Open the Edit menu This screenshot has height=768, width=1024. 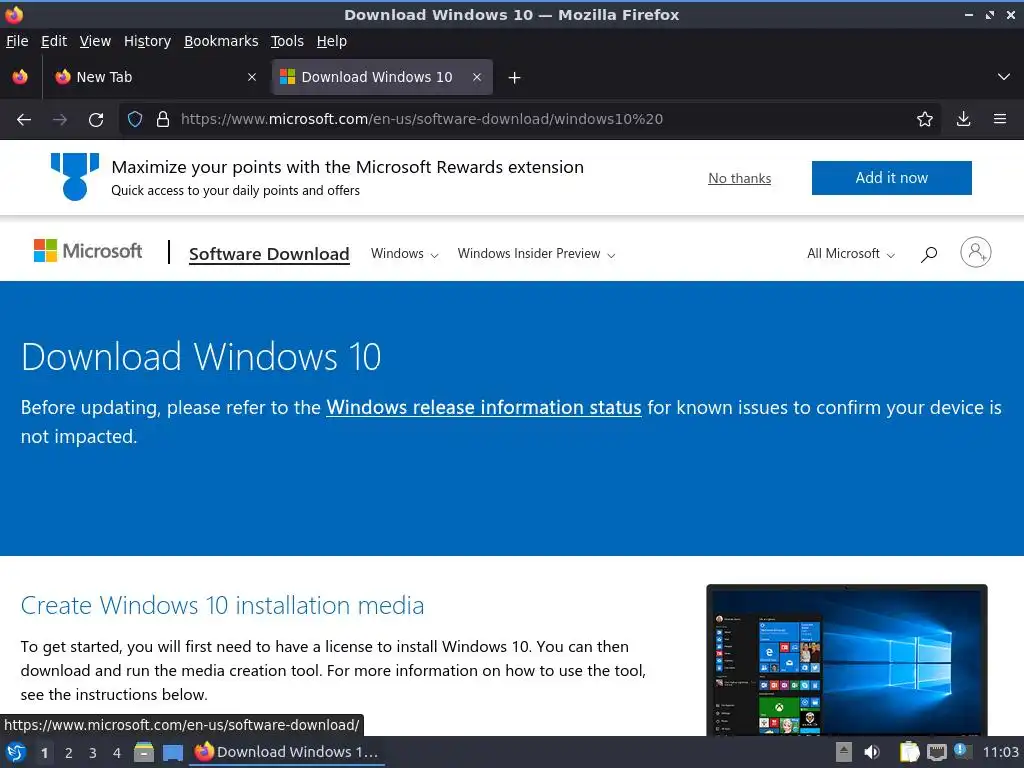tap(54, 41)
